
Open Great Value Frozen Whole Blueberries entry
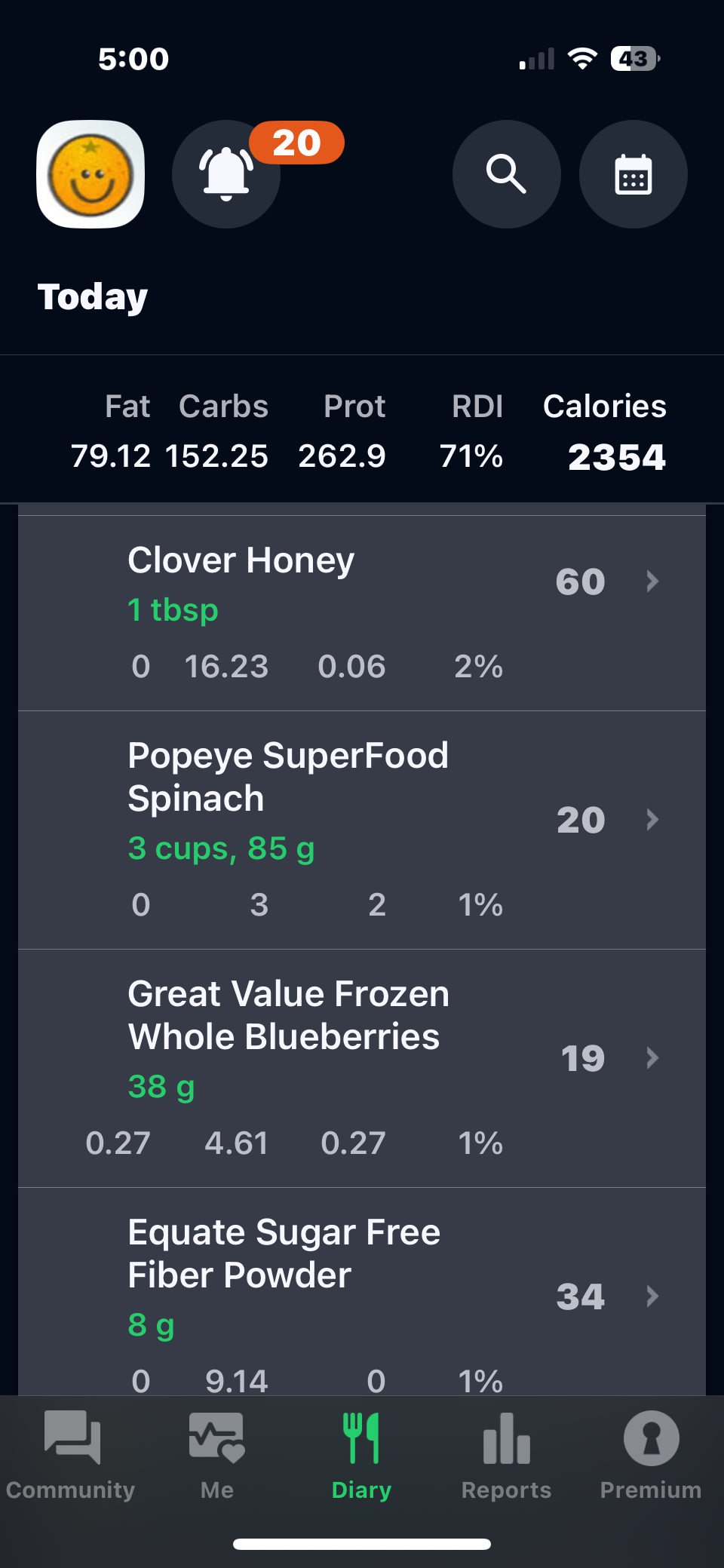[x=288, y=1015]
